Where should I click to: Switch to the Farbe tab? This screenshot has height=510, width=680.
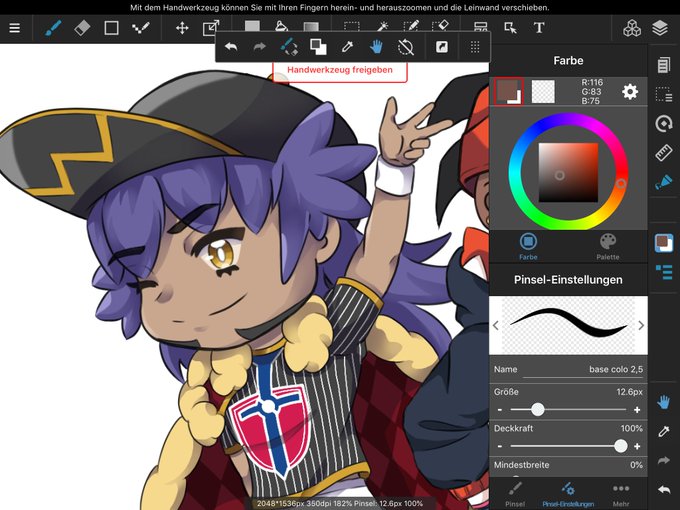[x=528, y=246]
